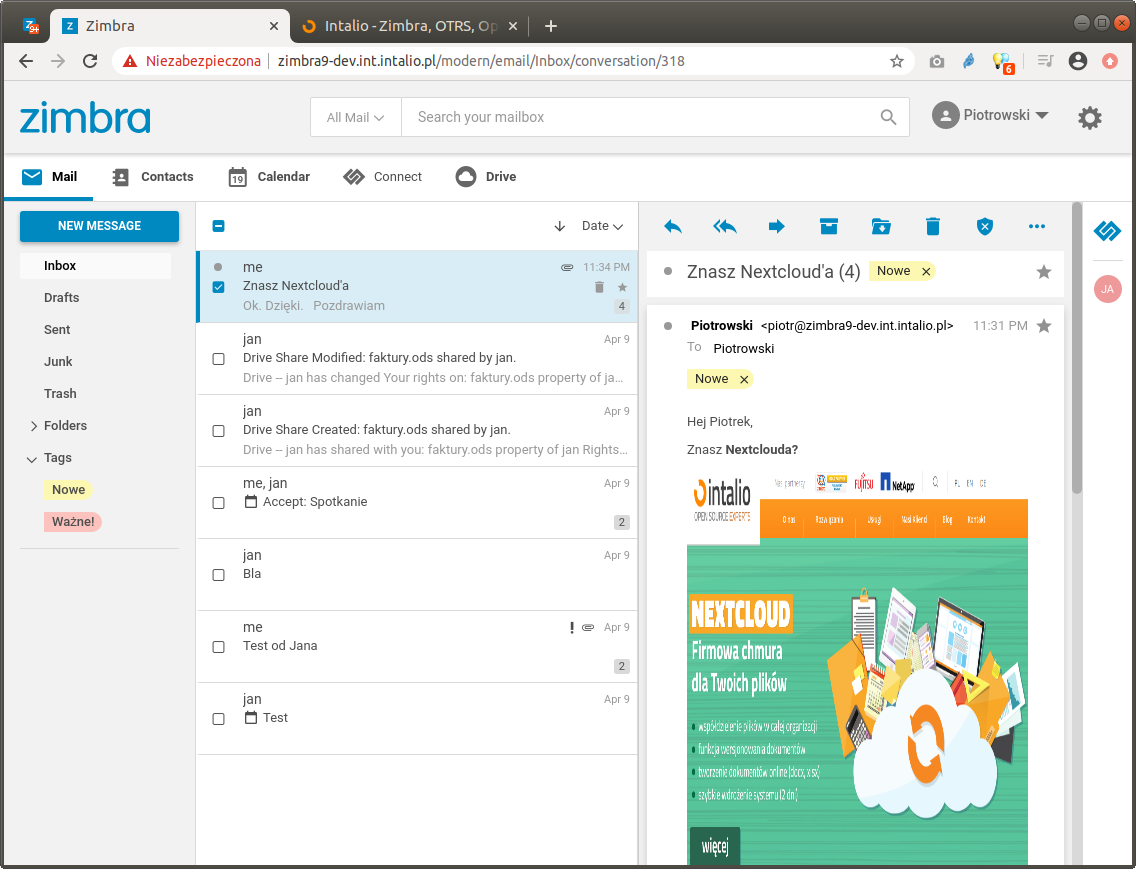Click the lightbulb extension icon
The width and height of the screenshot is (1136, 869).
click(1002, 62)
